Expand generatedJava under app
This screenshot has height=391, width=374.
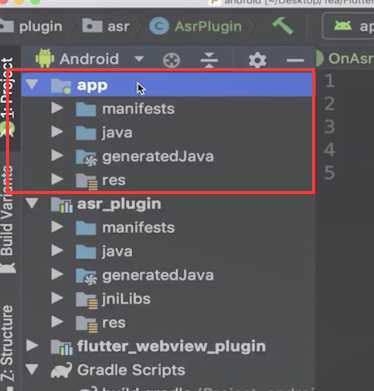pyautogui.click(x=57, y=156)
